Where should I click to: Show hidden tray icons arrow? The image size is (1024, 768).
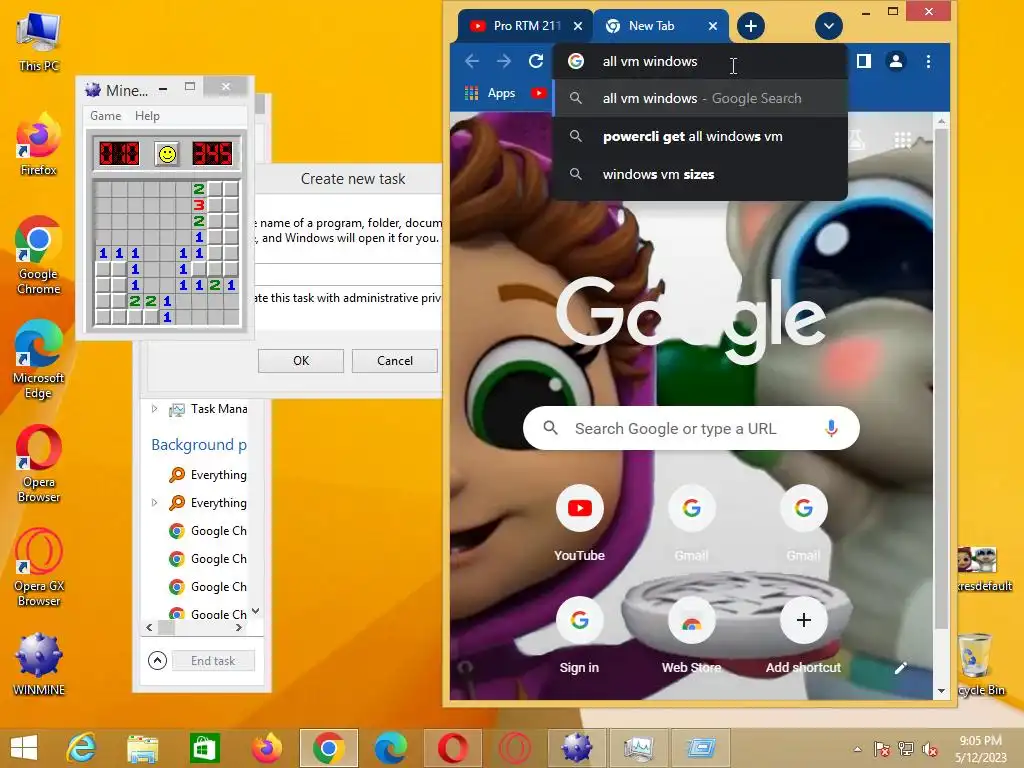[x=857, y=749]
